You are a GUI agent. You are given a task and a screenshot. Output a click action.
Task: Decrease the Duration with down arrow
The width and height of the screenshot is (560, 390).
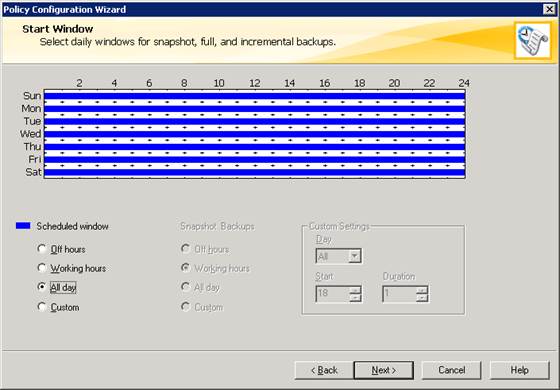(422, 298)
